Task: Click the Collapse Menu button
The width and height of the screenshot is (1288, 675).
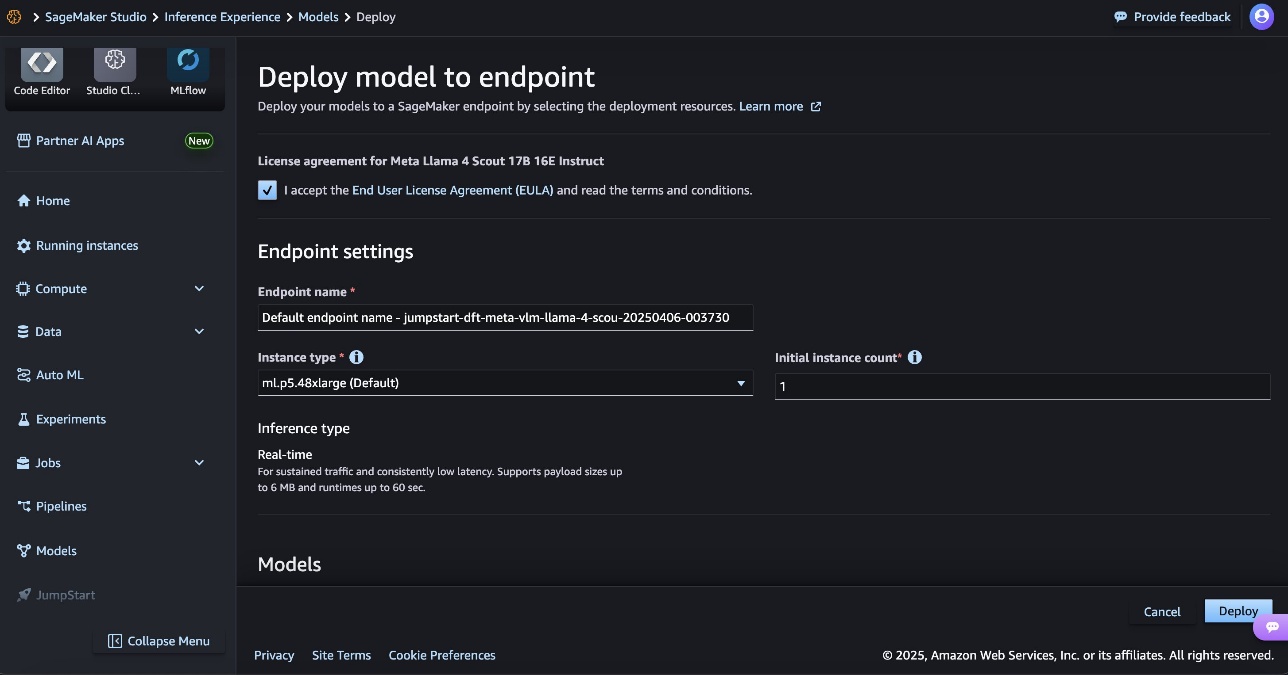Action: pos(159,641)
